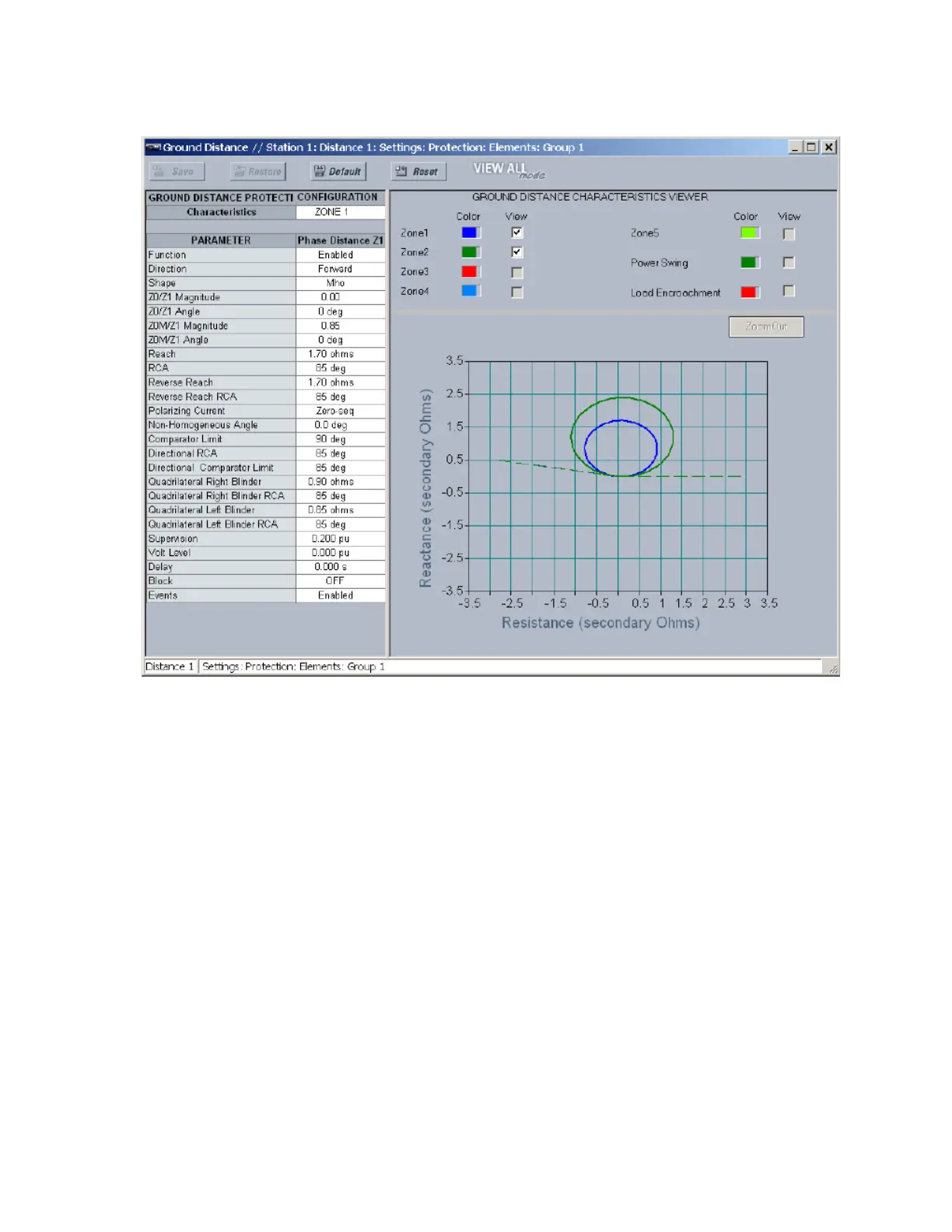Screen dimensions: 952x1232
Task: Enable the Zone4 view checkbox
Action: pos(517,292)
